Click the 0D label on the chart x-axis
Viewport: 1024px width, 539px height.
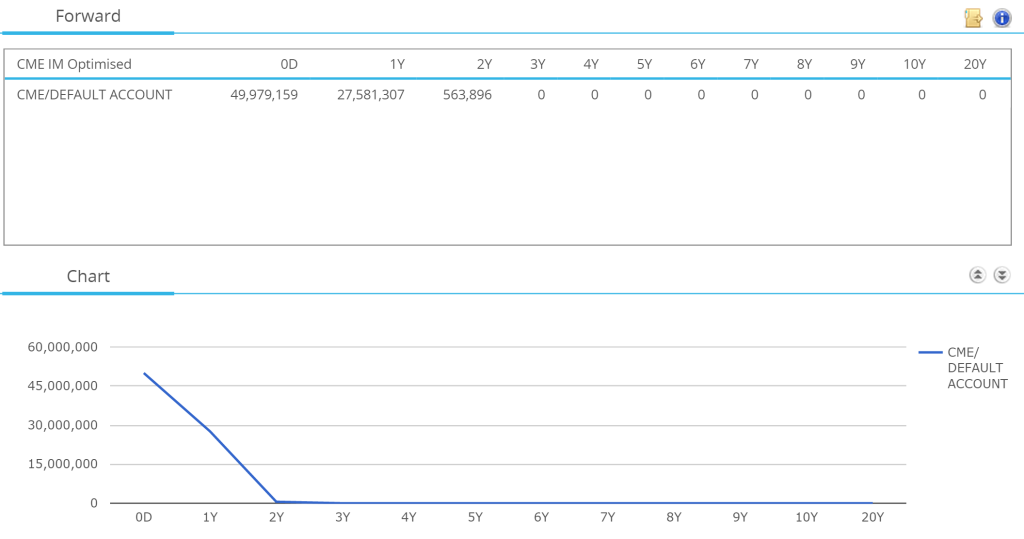144,517
